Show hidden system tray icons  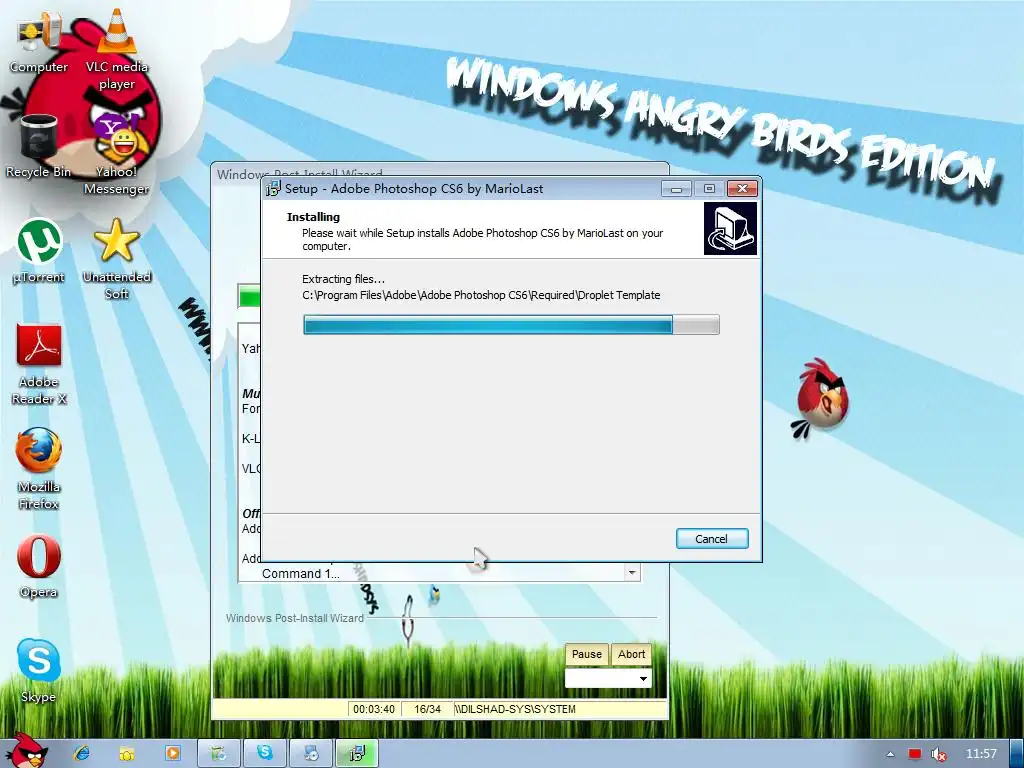[890, 754]
